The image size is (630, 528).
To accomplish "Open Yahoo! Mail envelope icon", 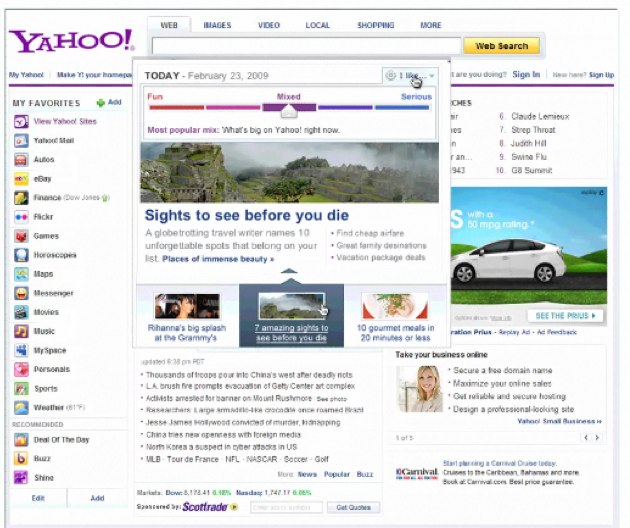I will click(21, 141).
